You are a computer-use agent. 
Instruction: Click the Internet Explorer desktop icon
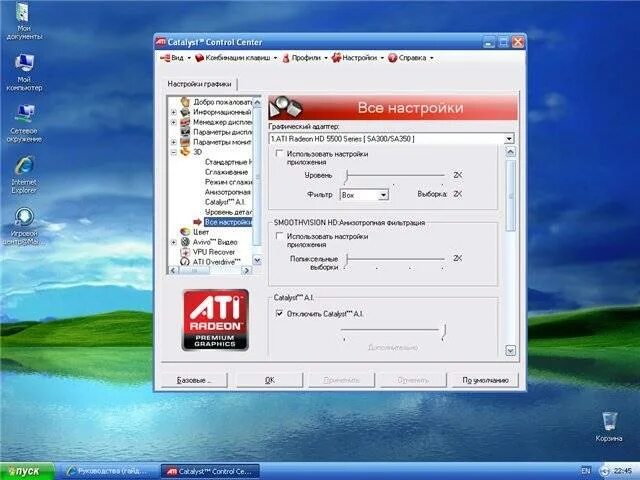click(x=24, y=166)
